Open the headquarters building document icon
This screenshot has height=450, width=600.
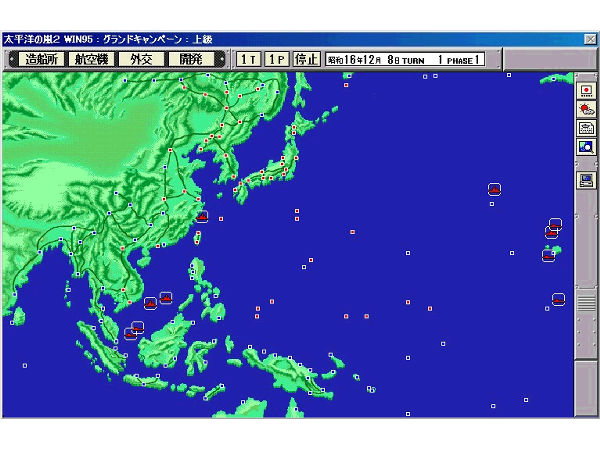(586, 128)
